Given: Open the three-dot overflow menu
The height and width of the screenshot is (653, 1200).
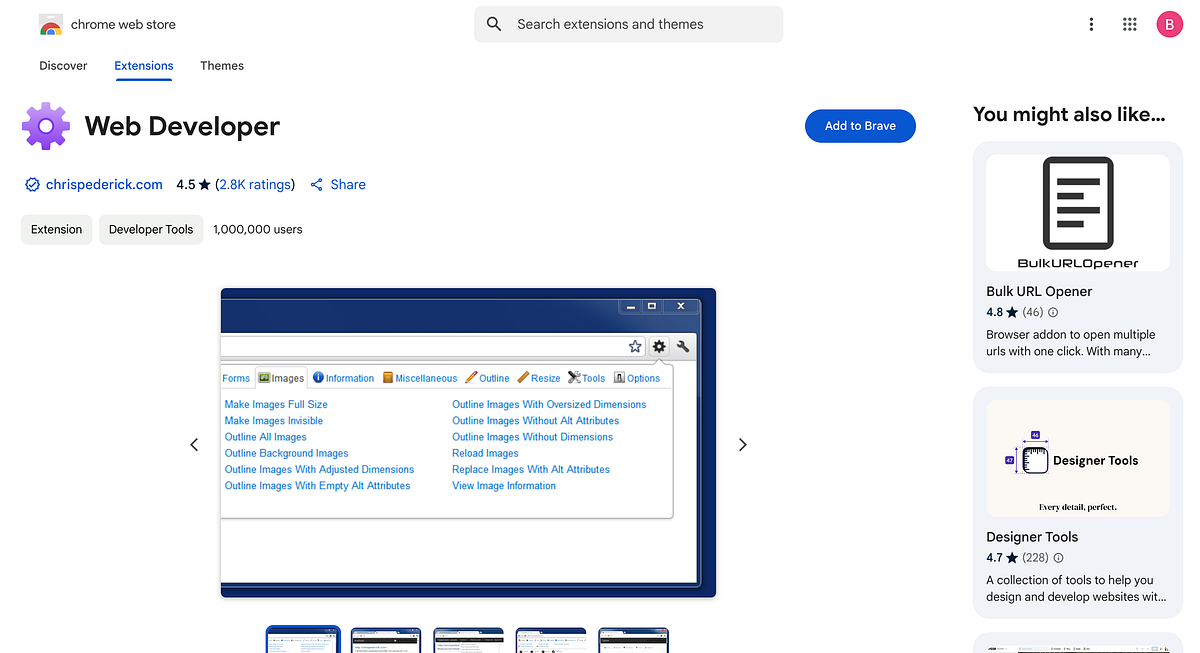Looking at the screenshot, I should click(1091, 24).
